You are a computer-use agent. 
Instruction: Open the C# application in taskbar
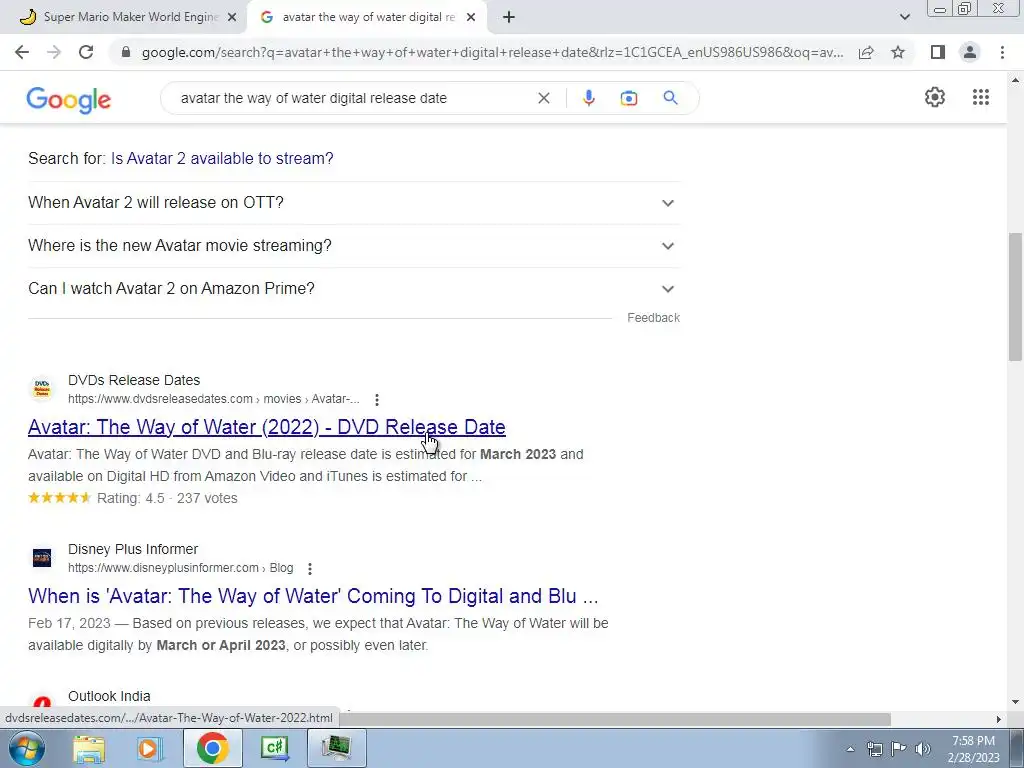tap(274, 748)
